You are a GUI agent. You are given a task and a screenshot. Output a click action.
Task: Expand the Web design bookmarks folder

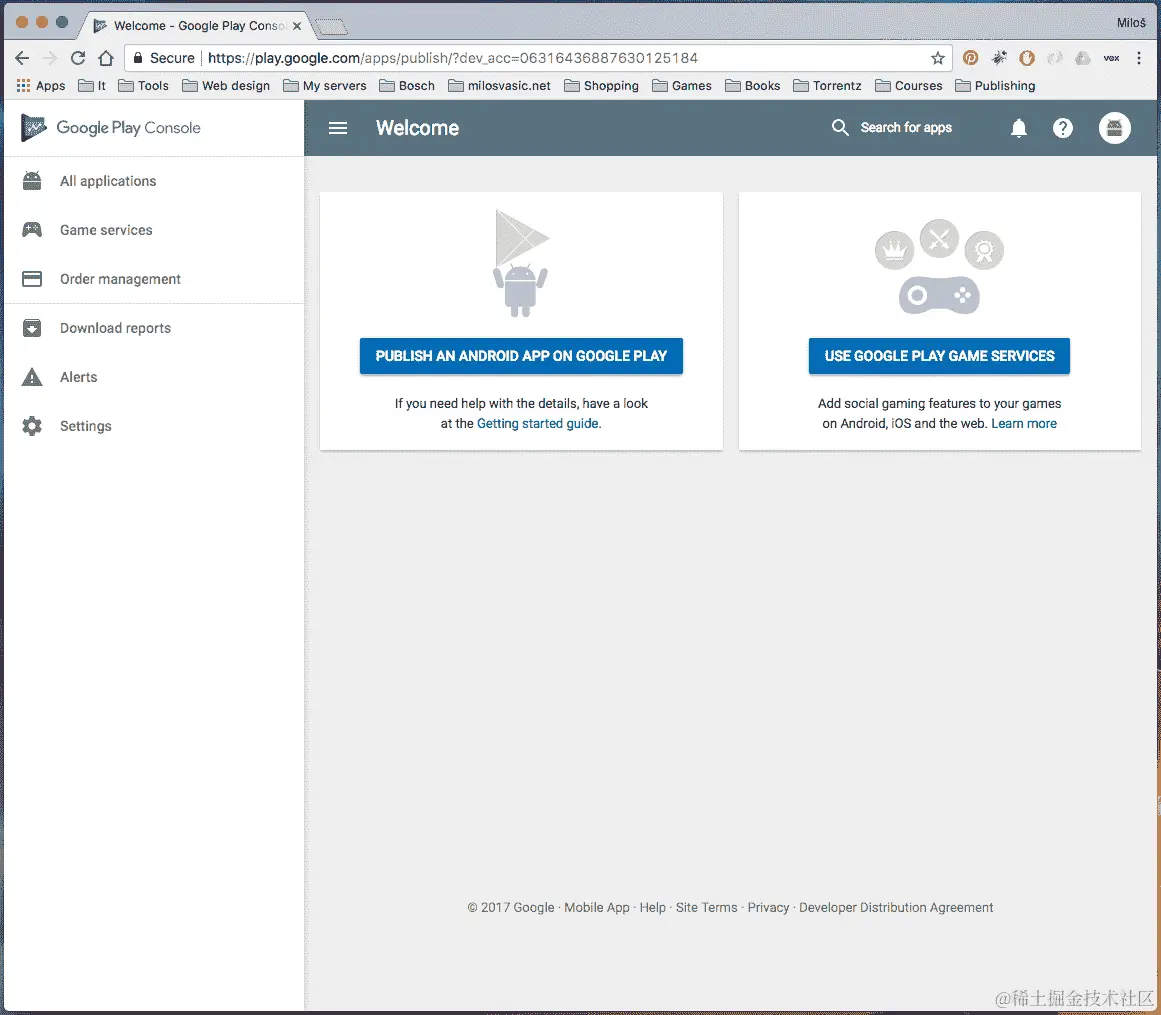(x=226, y=86)
